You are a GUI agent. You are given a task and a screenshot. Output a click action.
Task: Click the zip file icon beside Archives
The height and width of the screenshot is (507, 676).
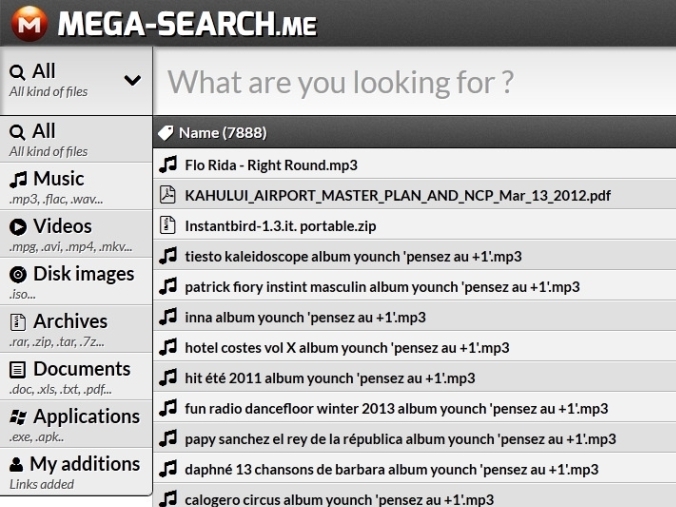[x=18, y=322]
